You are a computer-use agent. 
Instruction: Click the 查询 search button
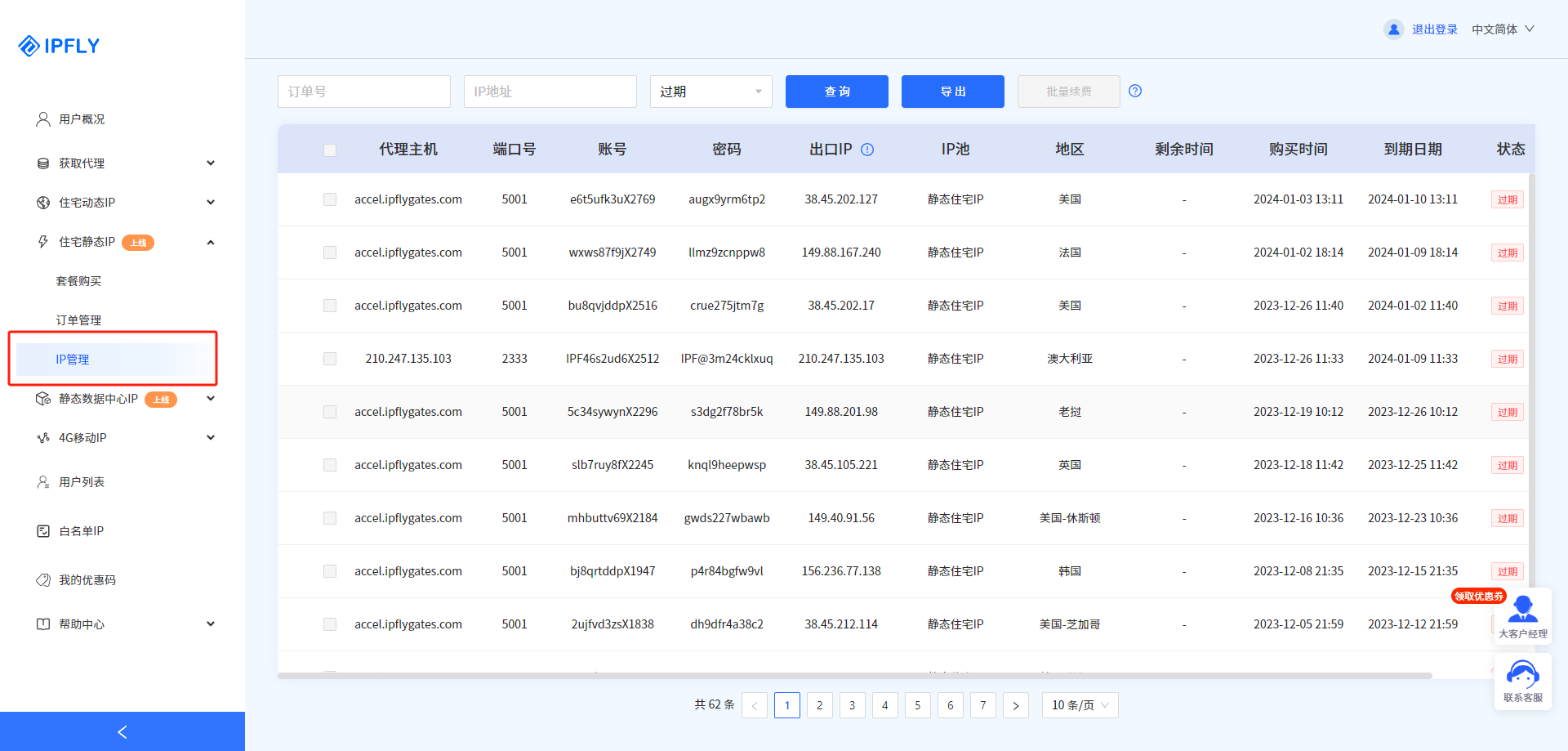[x=836, y=92]
